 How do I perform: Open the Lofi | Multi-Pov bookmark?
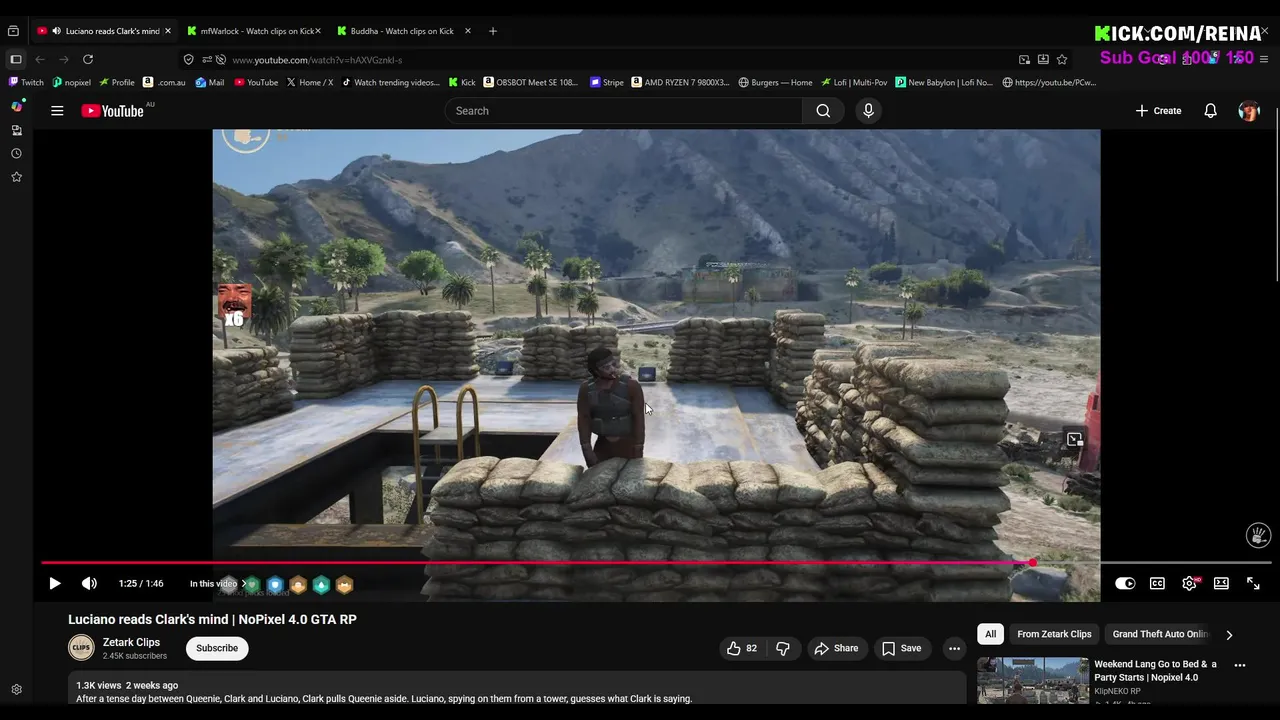(x=854, y=82)
